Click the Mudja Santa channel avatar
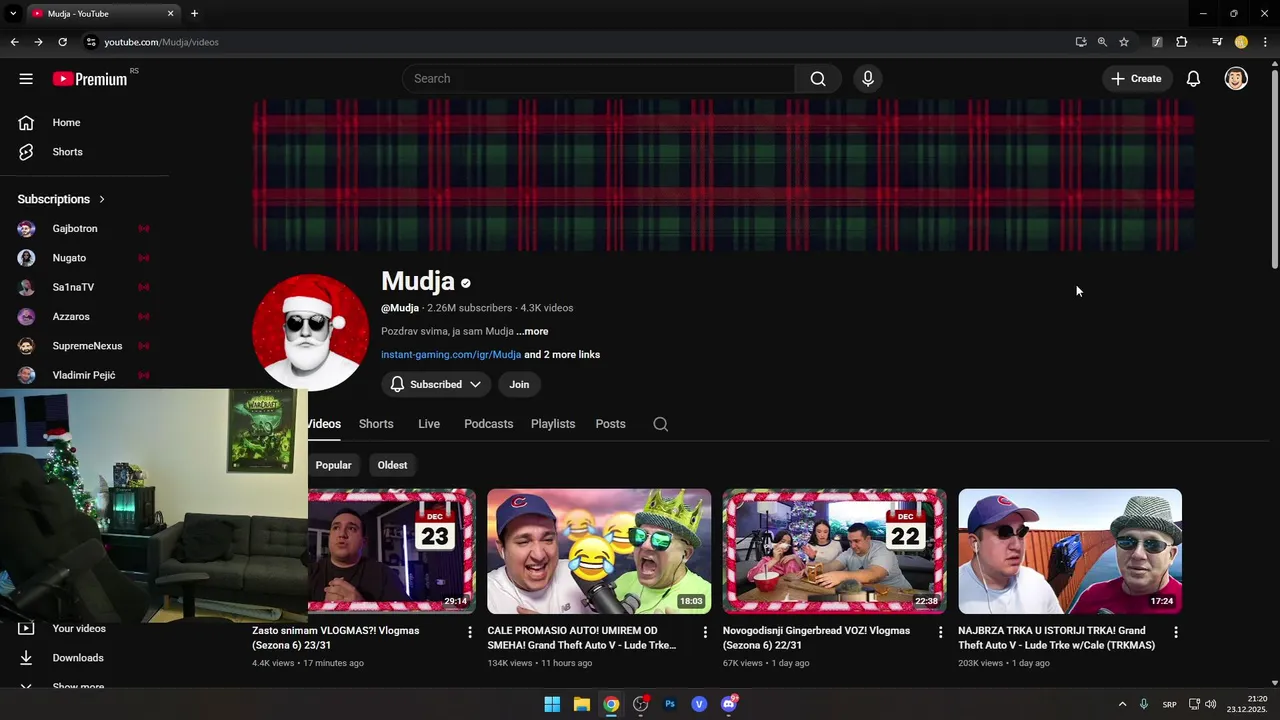This screenshot has width=1280, height=720. (310, 333)
